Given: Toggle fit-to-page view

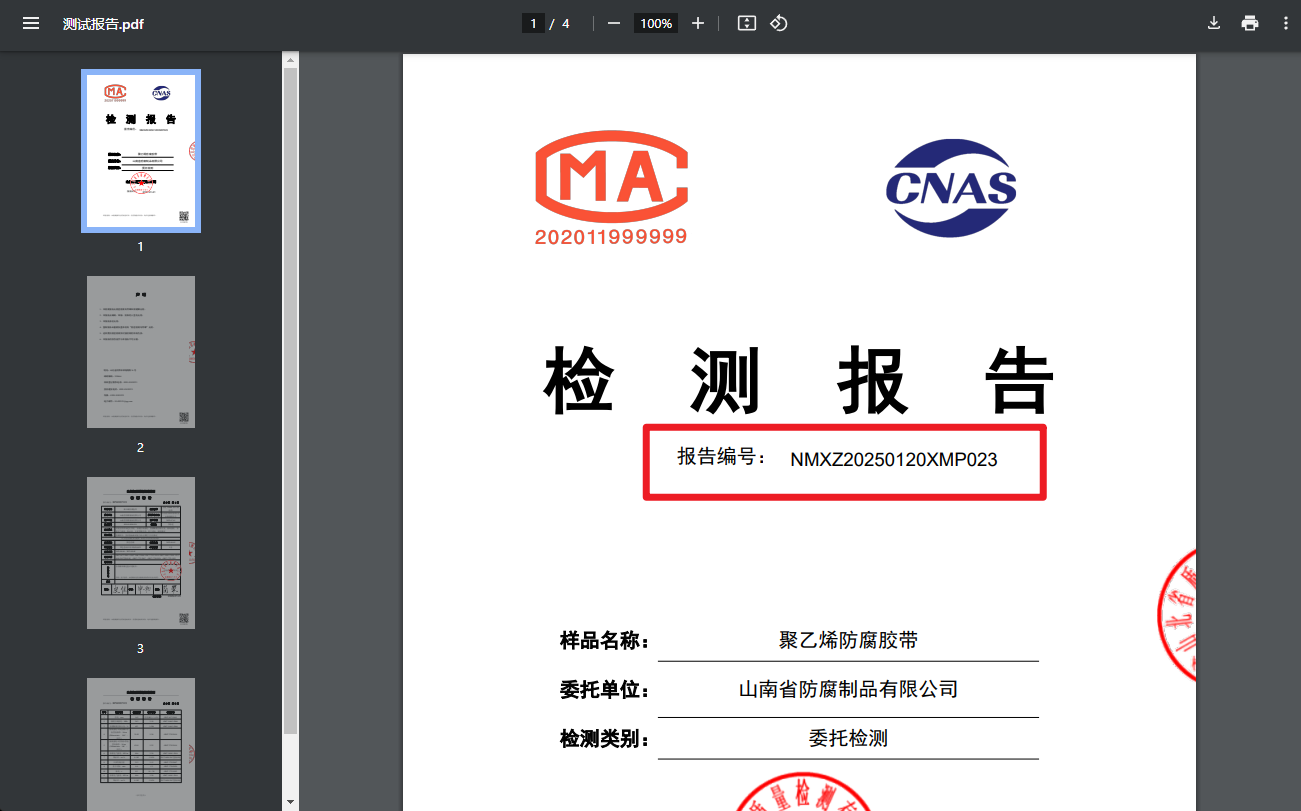Looking at the screenshot, I should (746, 22).
